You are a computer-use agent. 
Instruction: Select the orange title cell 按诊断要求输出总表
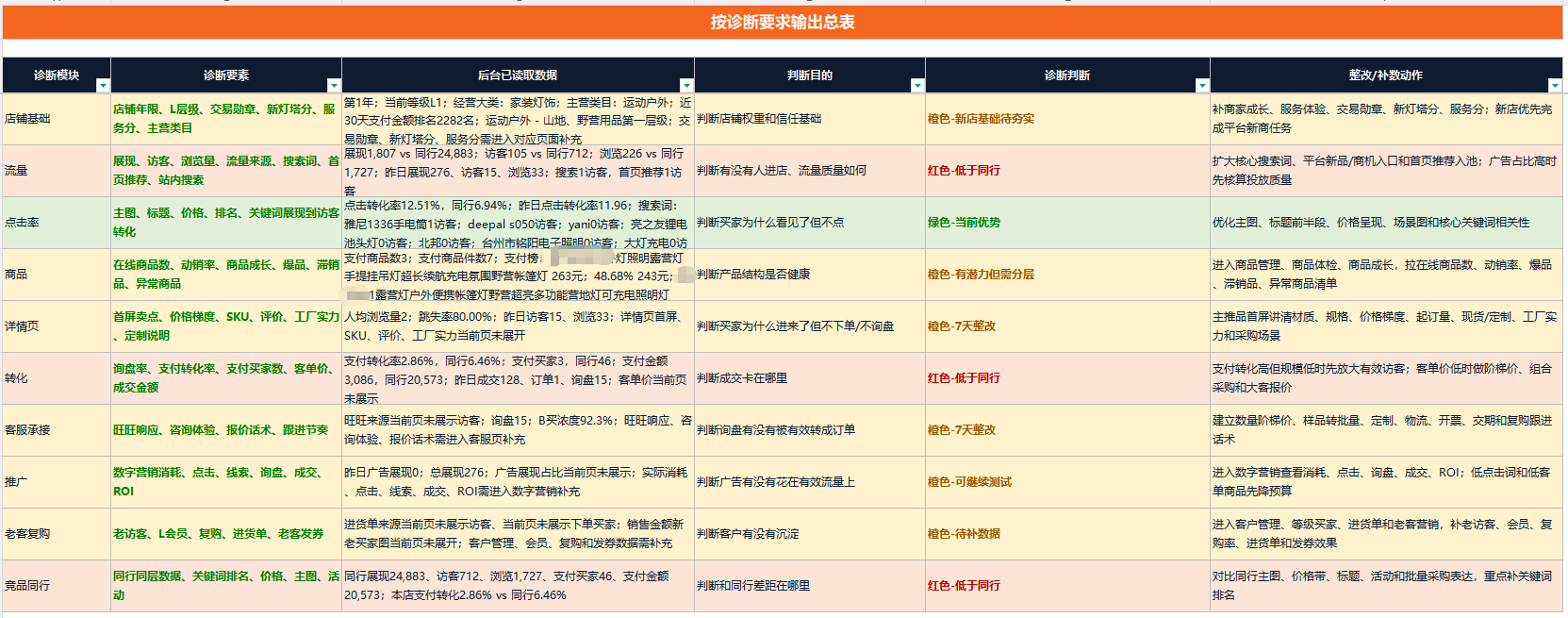click(x=783, y=23)
